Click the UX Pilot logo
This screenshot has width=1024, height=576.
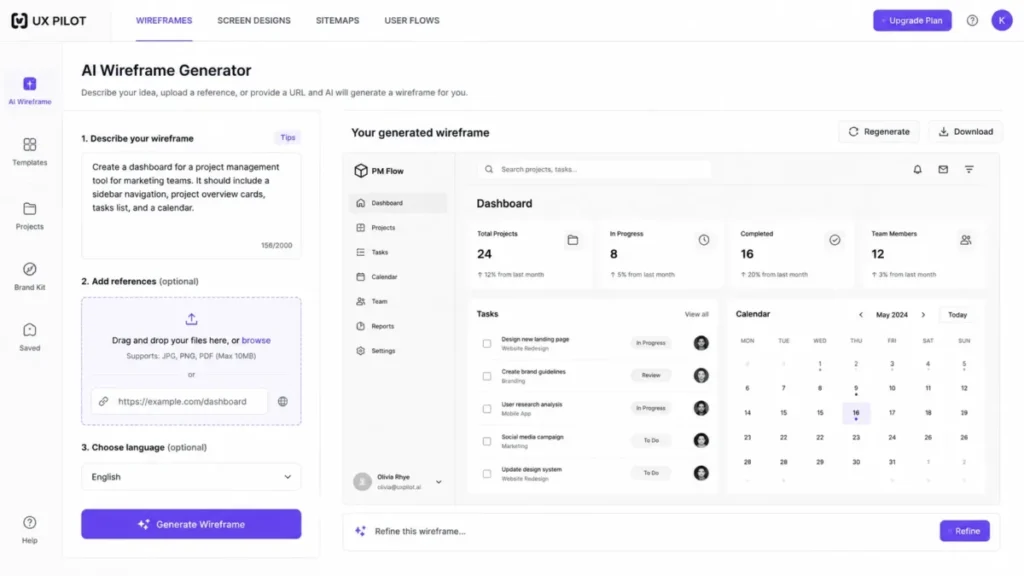tap(49, 20)
